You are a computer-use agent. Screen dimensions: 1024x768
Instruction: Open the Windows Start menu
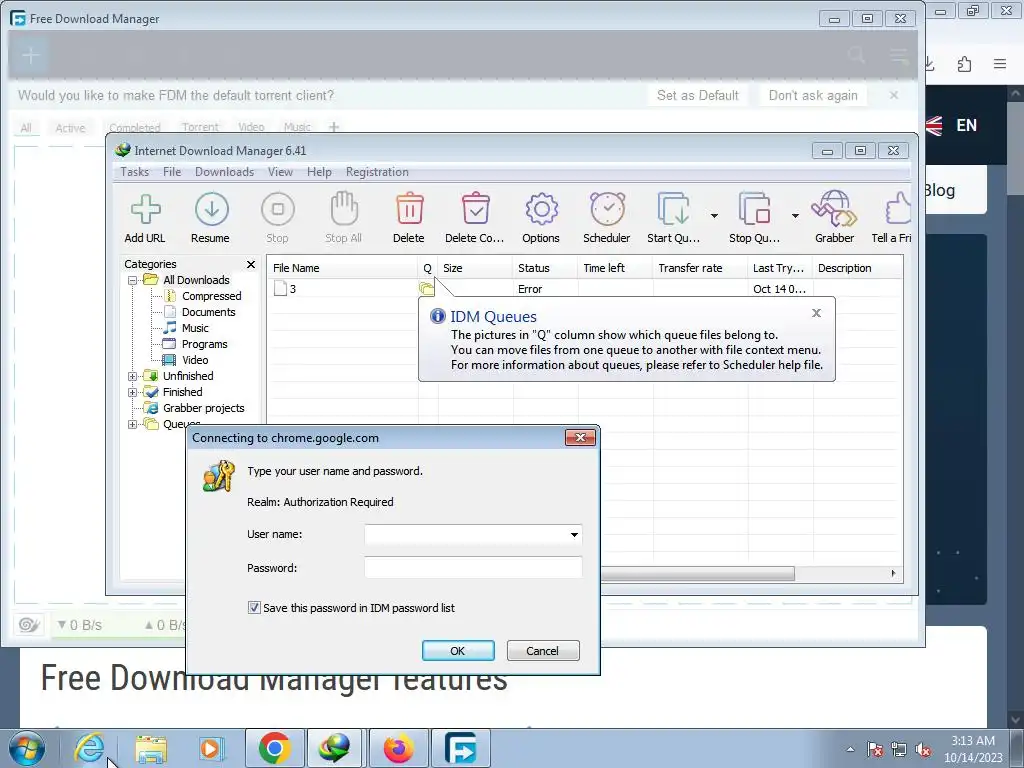pyautogui.click(x=27, y=748)
